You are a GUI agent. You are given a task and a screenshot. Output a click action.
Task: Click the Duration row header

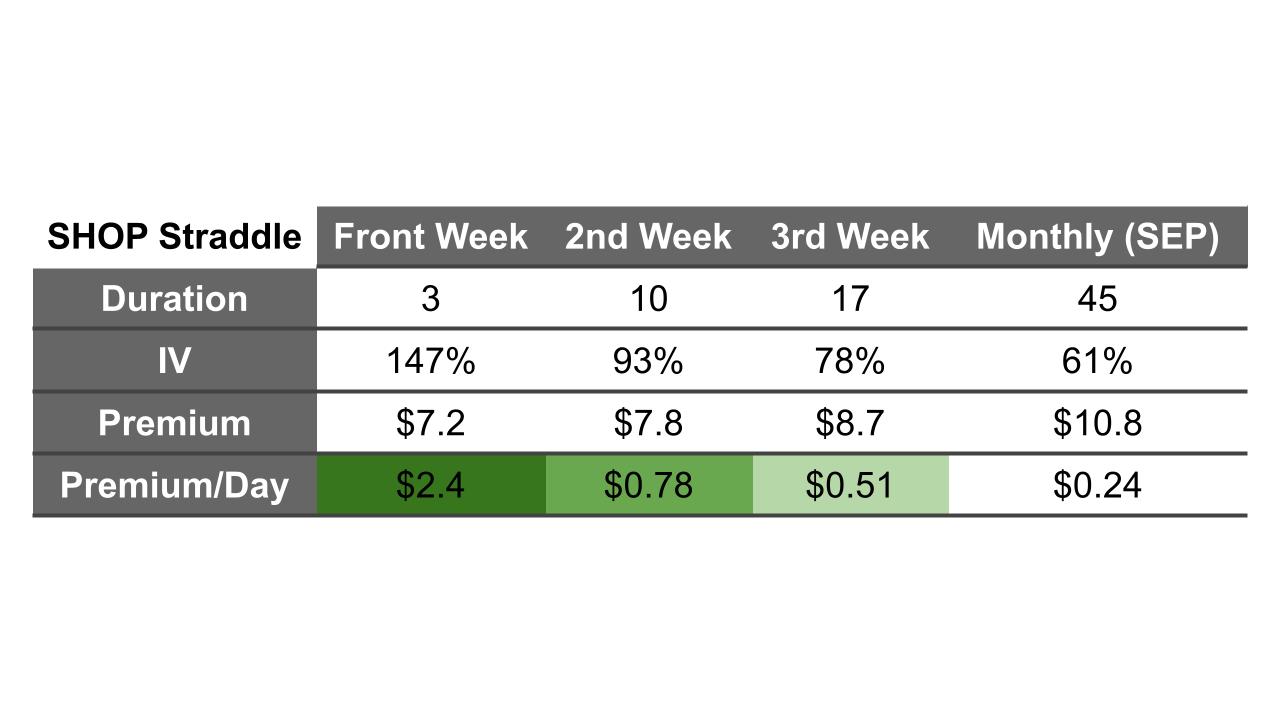pos(174,299)
